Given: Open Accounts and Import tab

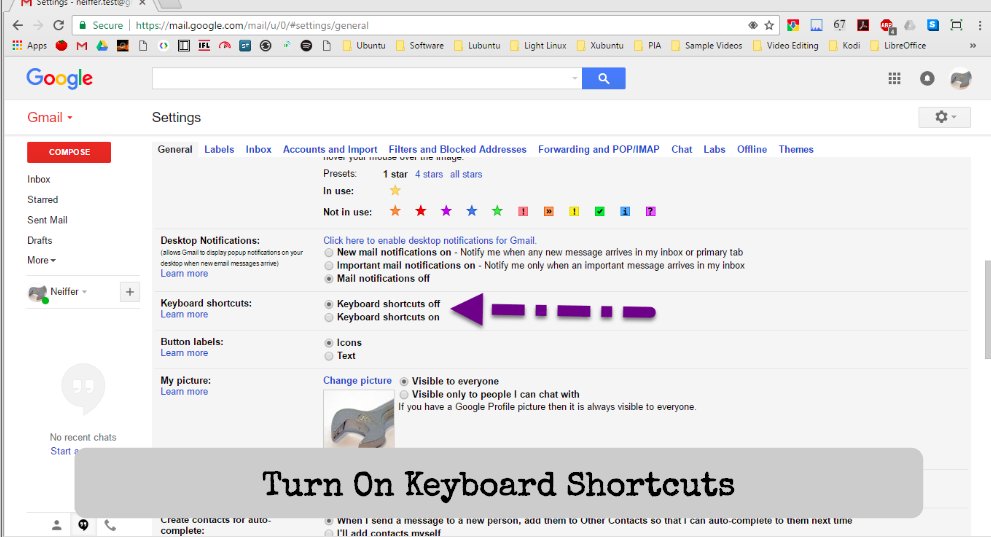Looking at the screenshot, I should [x=330, y=149].
